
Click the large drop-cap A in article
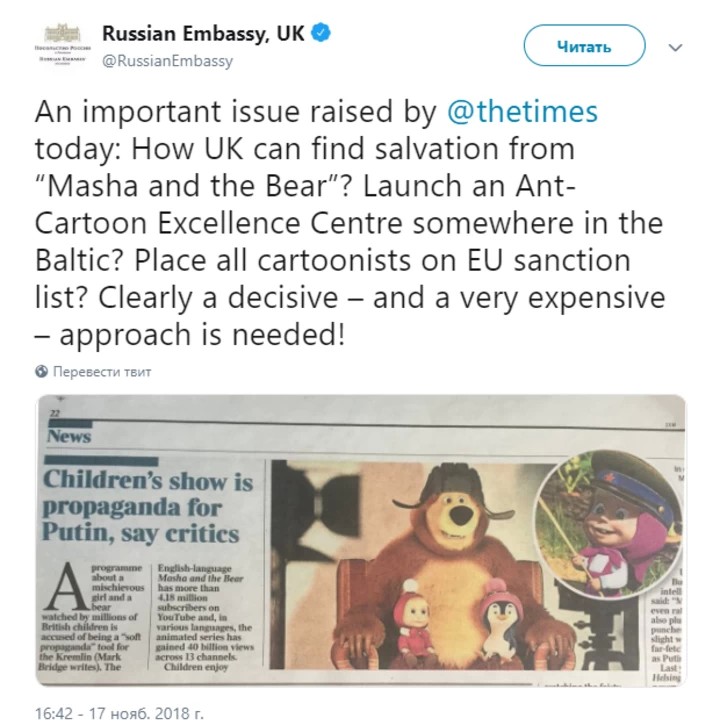[x=65, y=586]
